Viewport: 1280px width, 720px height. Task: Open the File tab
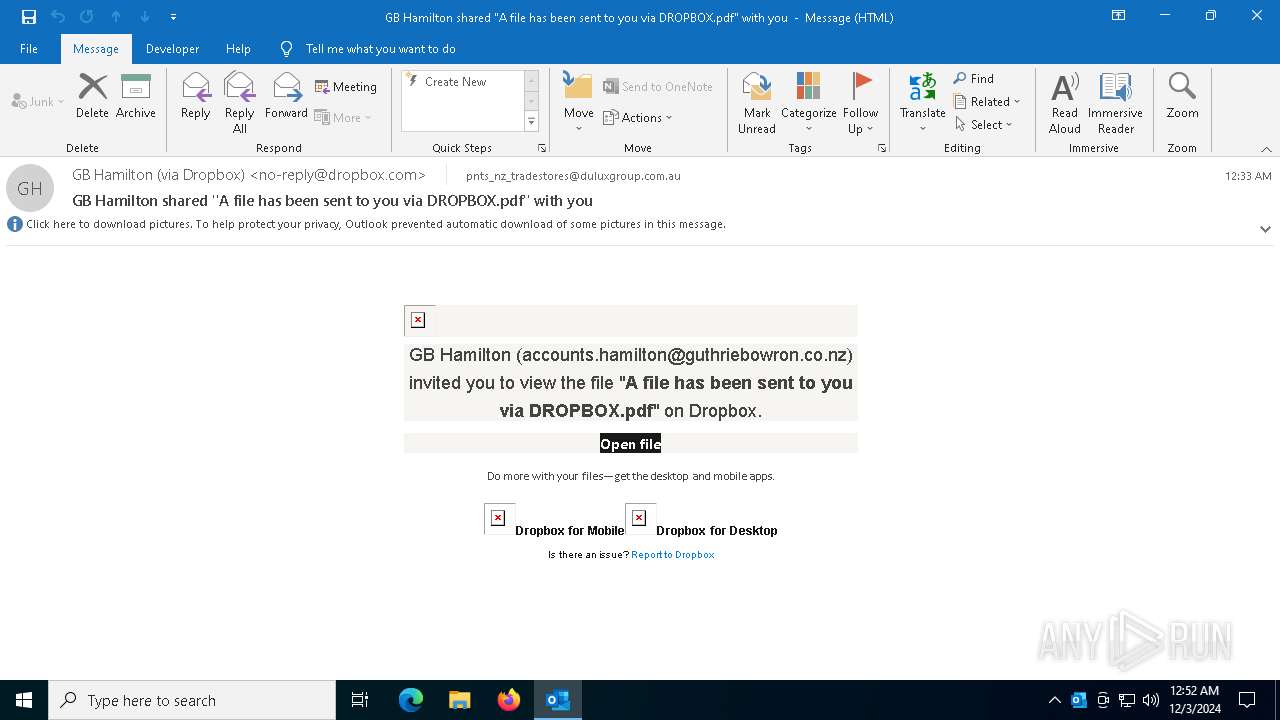pyautogui.click(x=29, y=49)
